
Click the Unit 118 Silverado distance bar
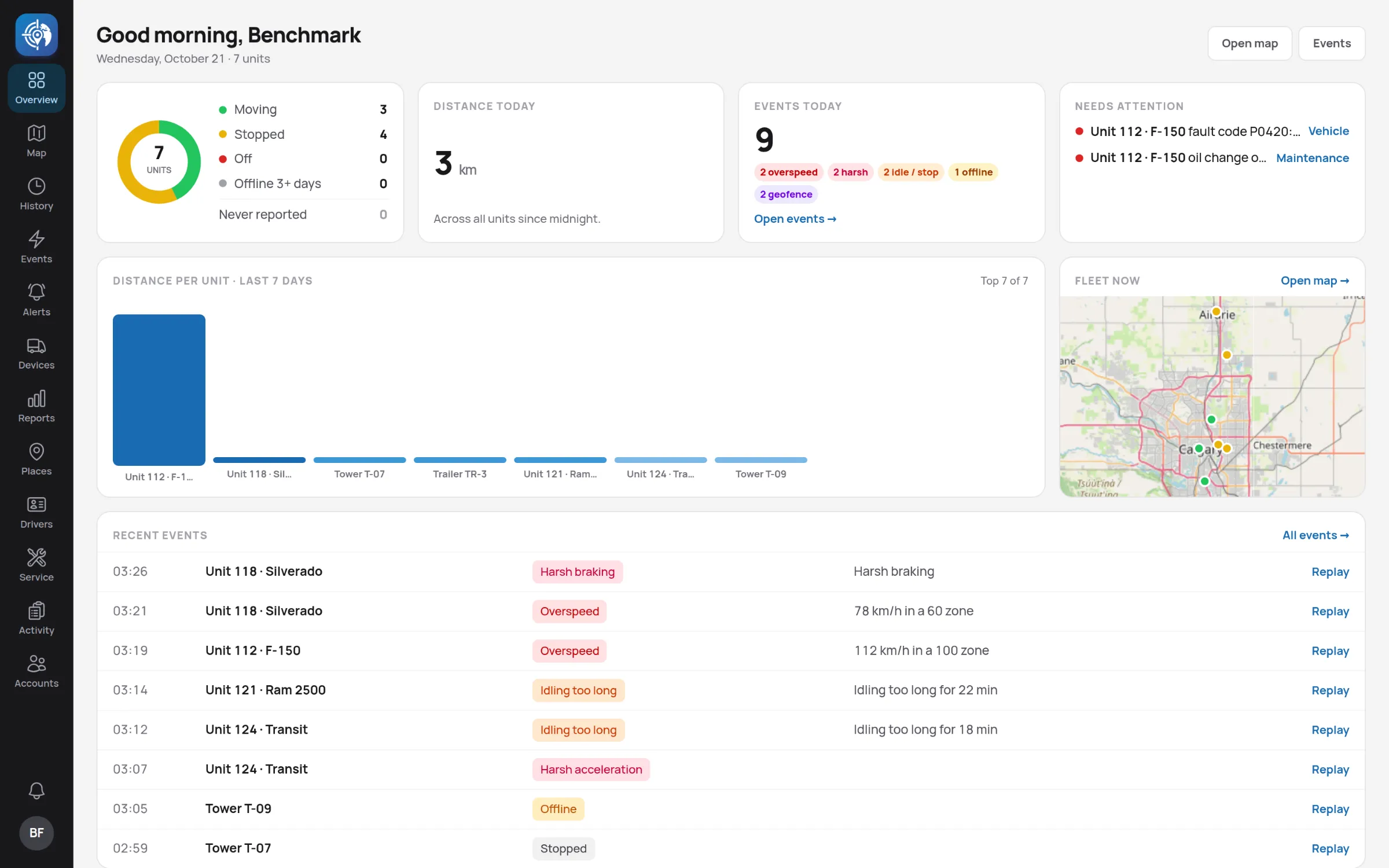[259, 460]
